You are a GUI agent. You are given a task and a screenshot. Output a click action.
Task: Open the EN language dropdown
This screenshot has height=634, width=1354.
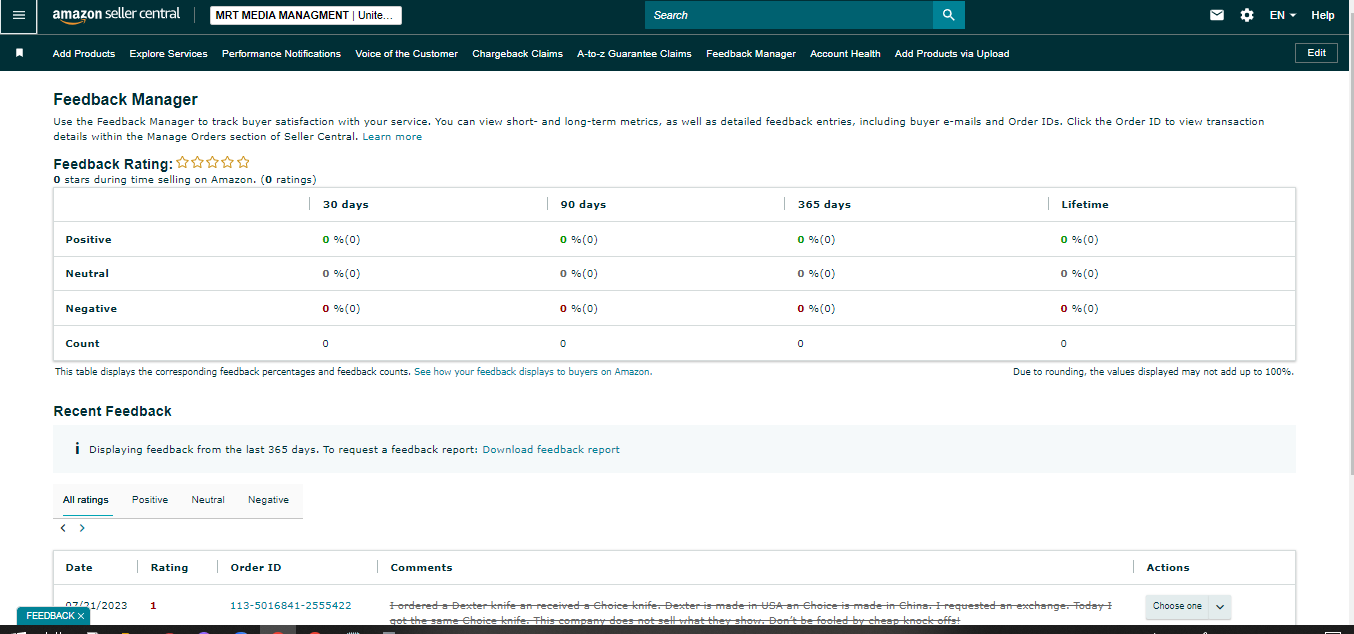point(1283,15)
